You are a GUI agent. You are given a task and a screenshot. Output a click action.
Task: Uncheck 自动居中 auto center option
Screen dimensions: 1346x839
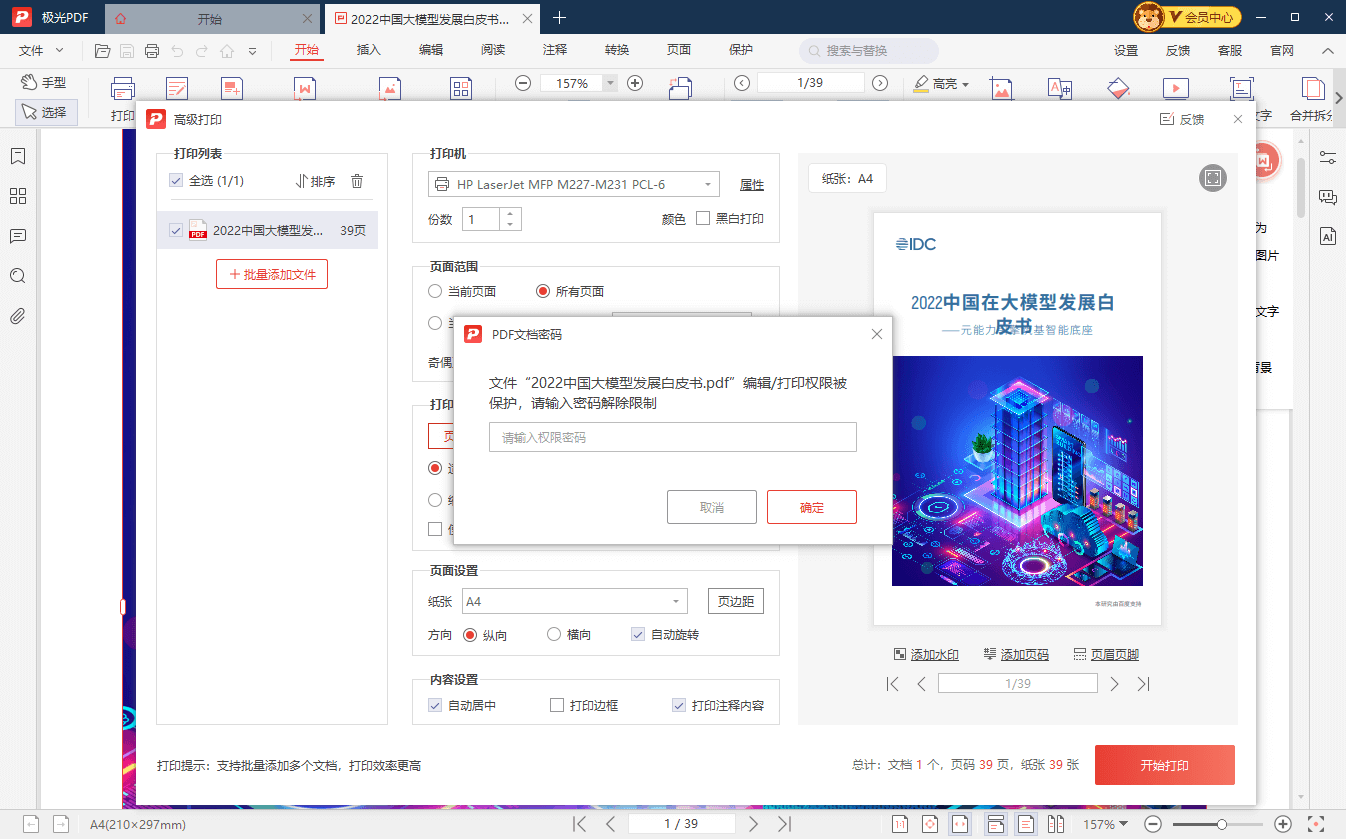[x=434, y=705]
